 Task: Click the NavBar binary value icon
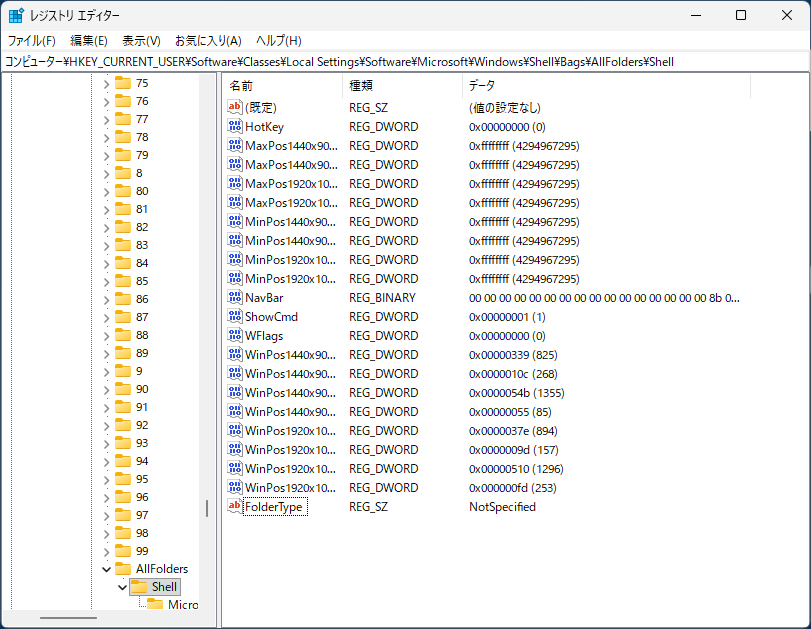tap(235, 298)
